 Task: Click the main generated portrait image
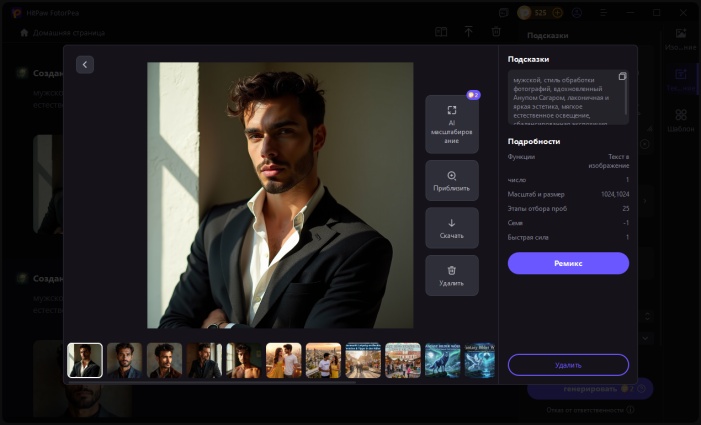(280, 195)
